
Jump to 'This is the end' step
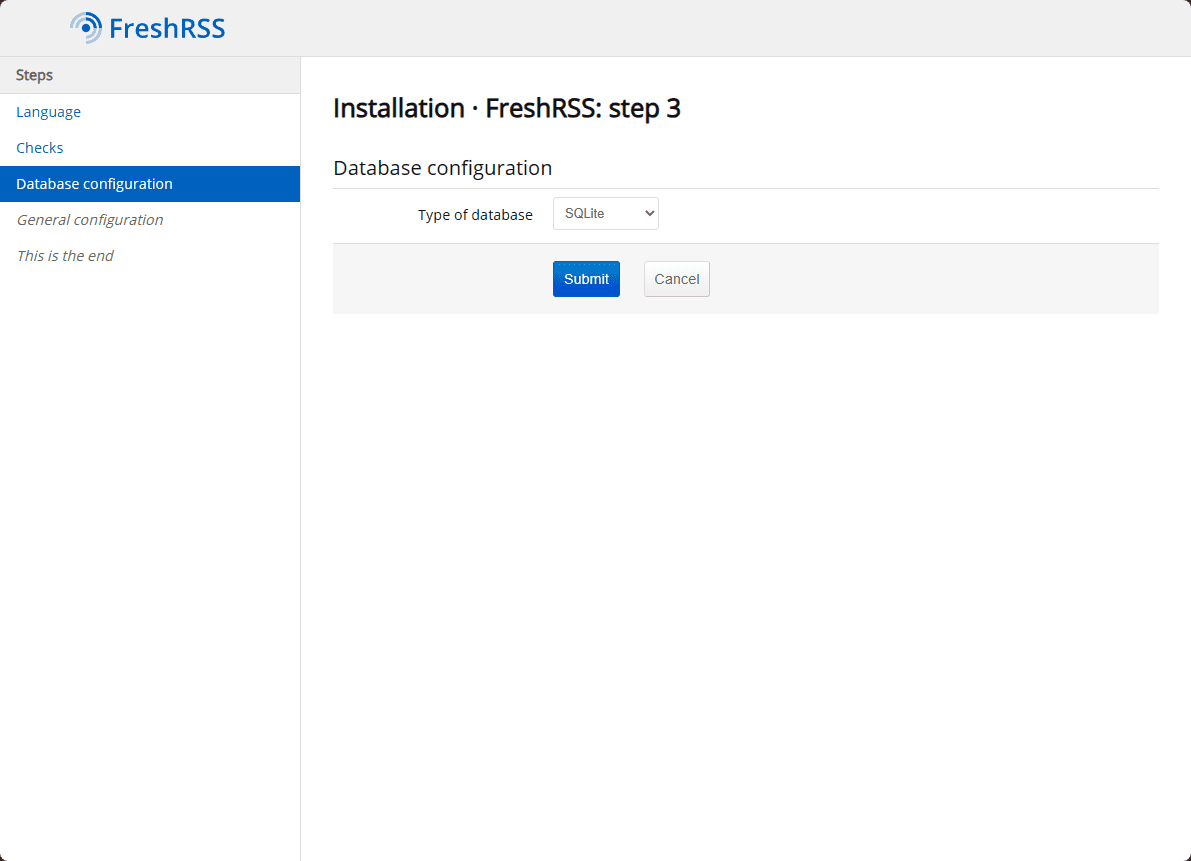point(65,256)
